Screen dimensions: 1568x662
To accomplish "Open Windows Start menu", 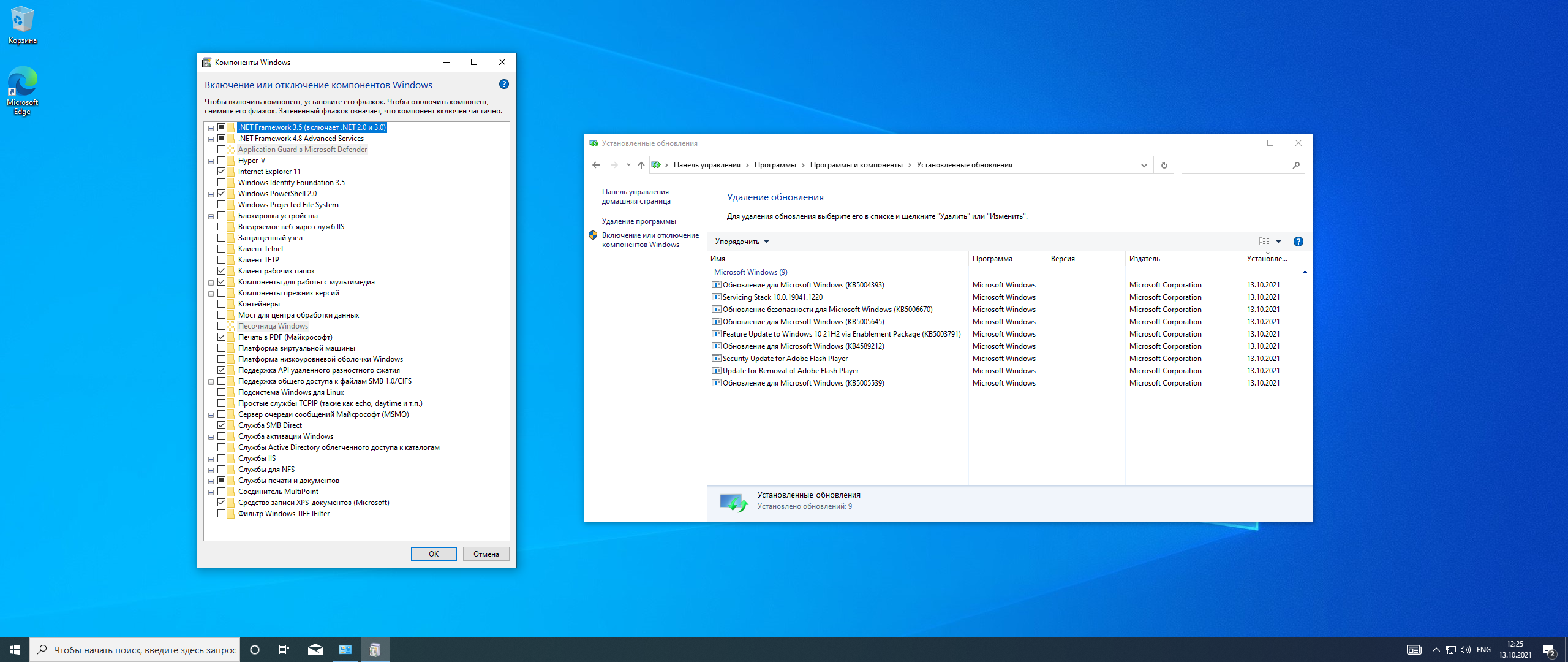I will click(x=15, y=650).
